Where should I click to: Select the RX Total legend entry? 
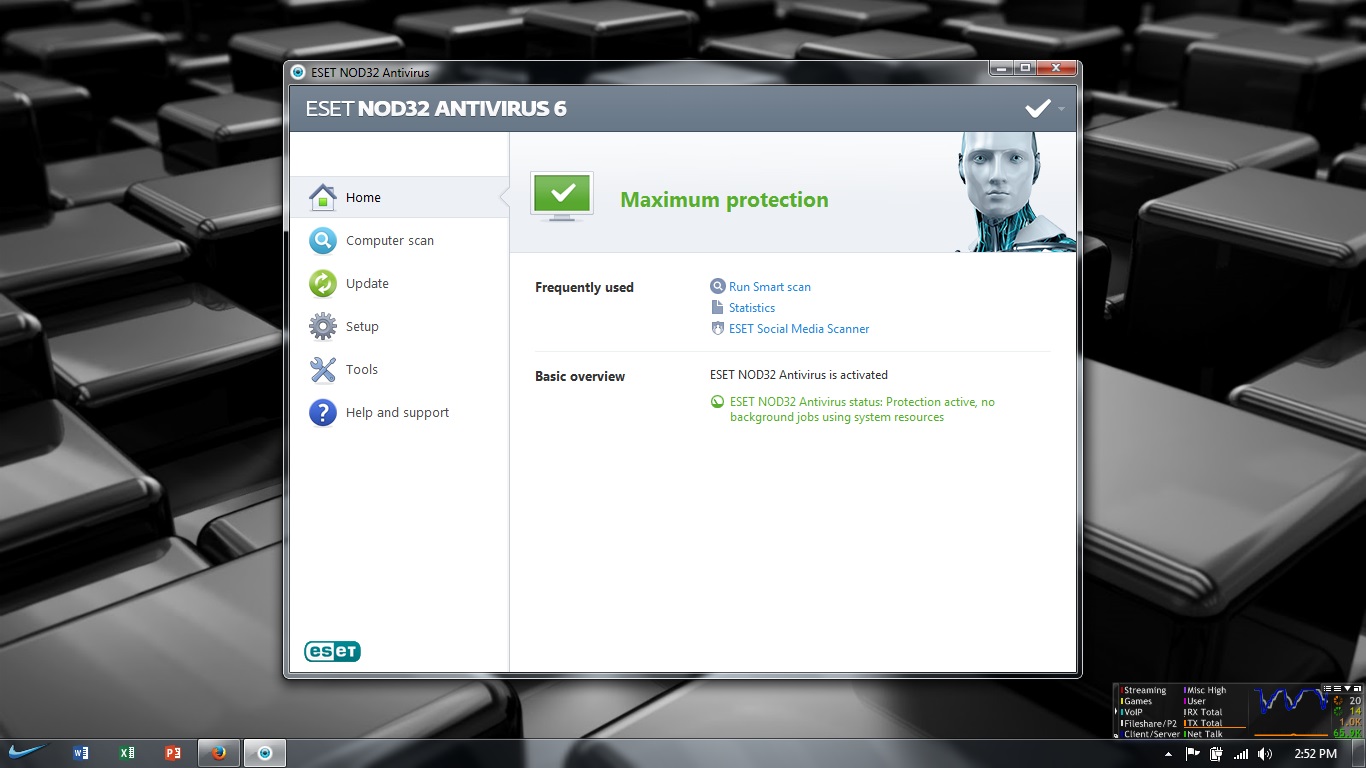point(1203,712)
